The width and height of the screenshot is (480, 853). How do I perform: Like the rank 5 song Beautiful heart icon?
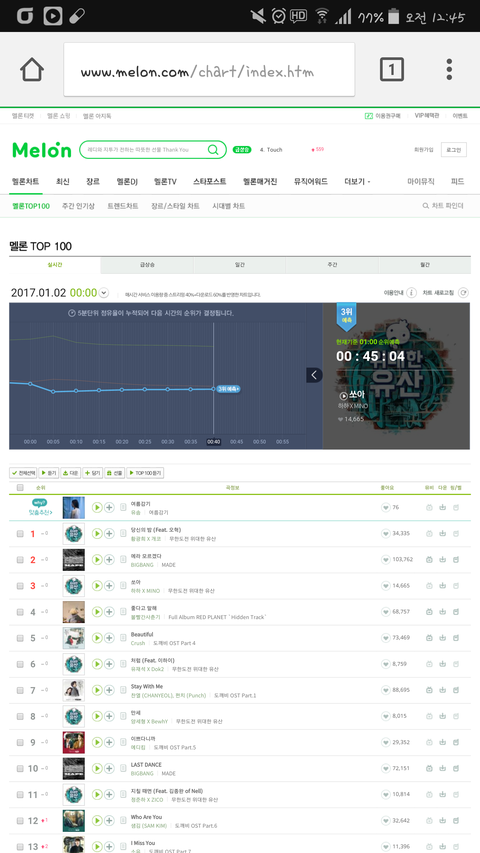pos(385,638)
